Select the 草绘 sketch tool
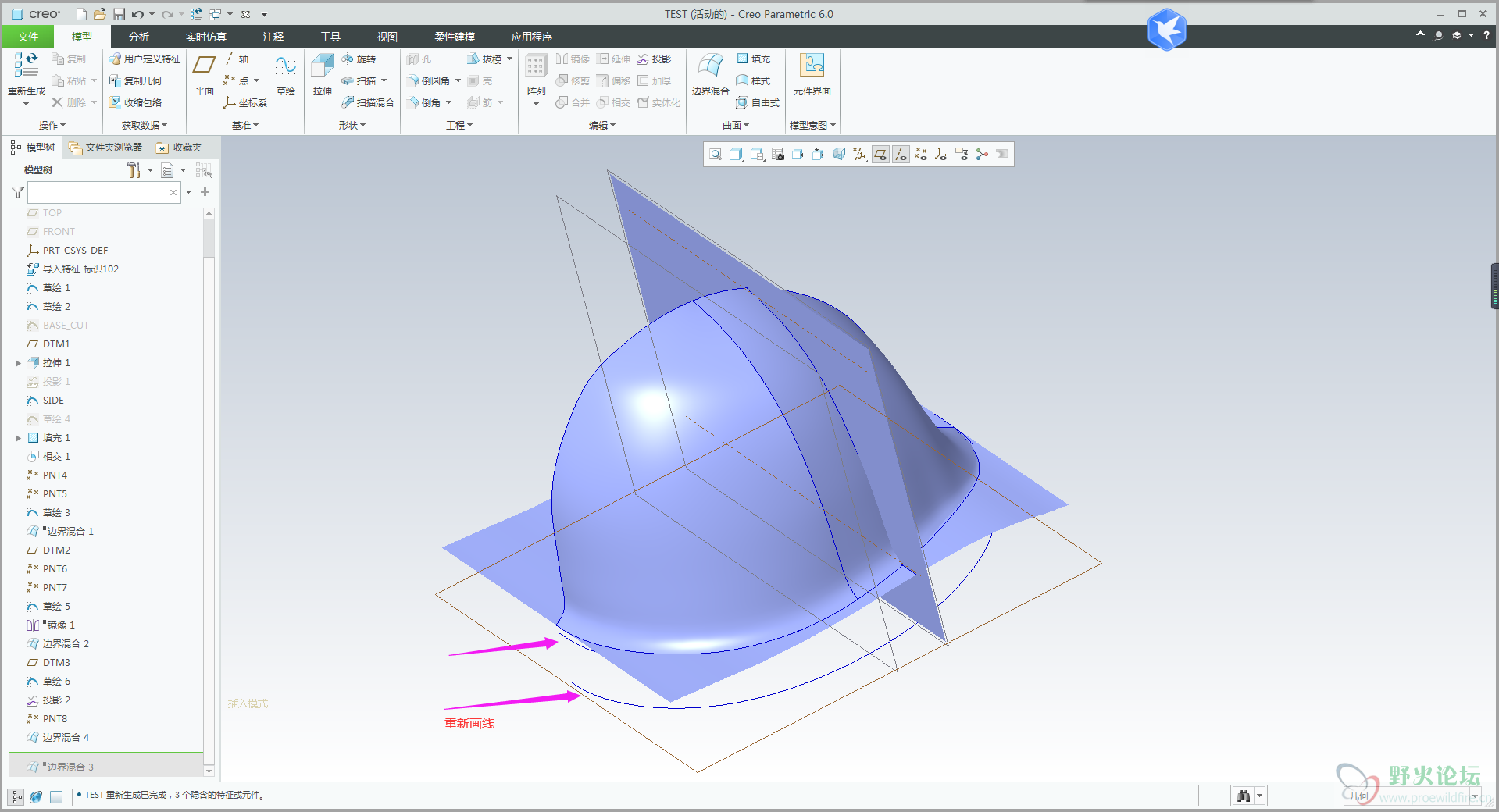1499x812 pixels. [x=286, y=75]
